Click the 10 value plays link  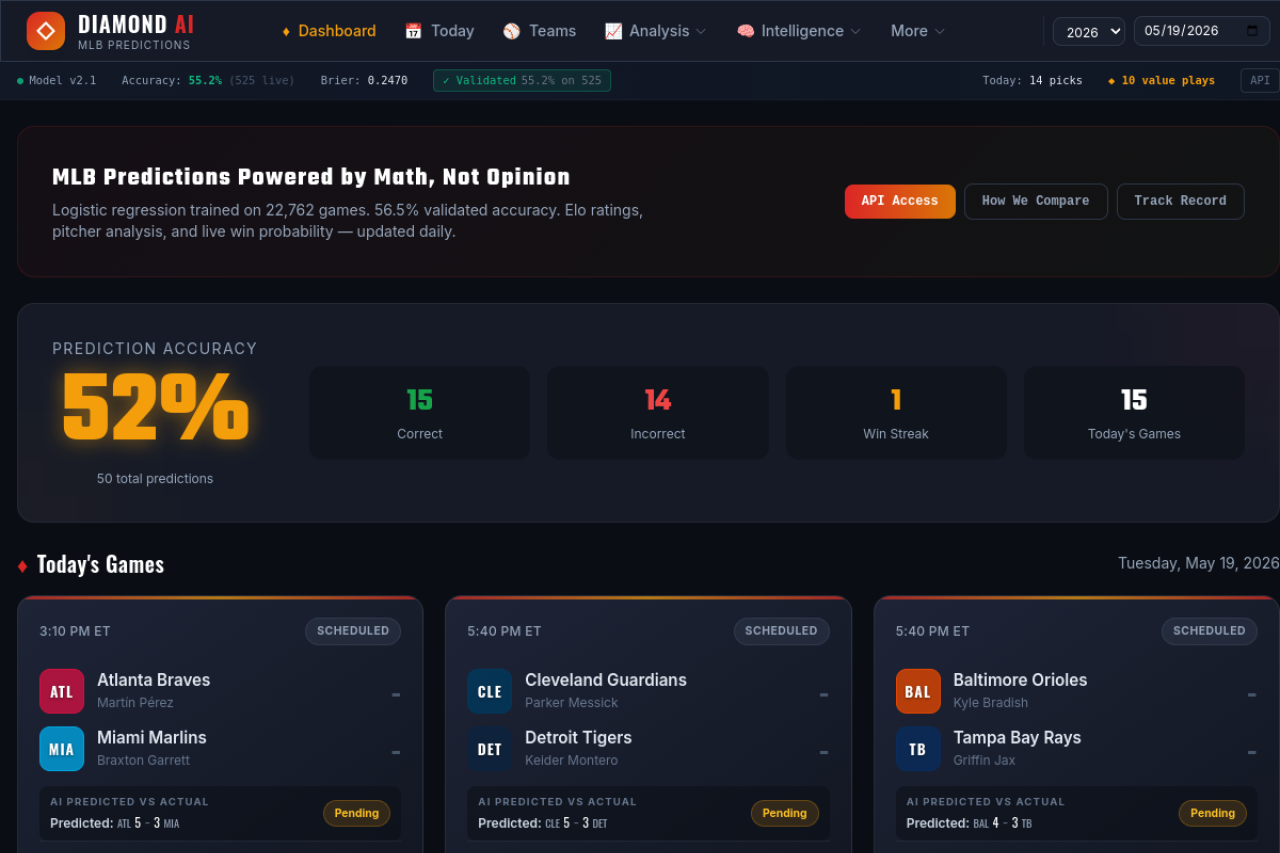(x=1161, y=81)
